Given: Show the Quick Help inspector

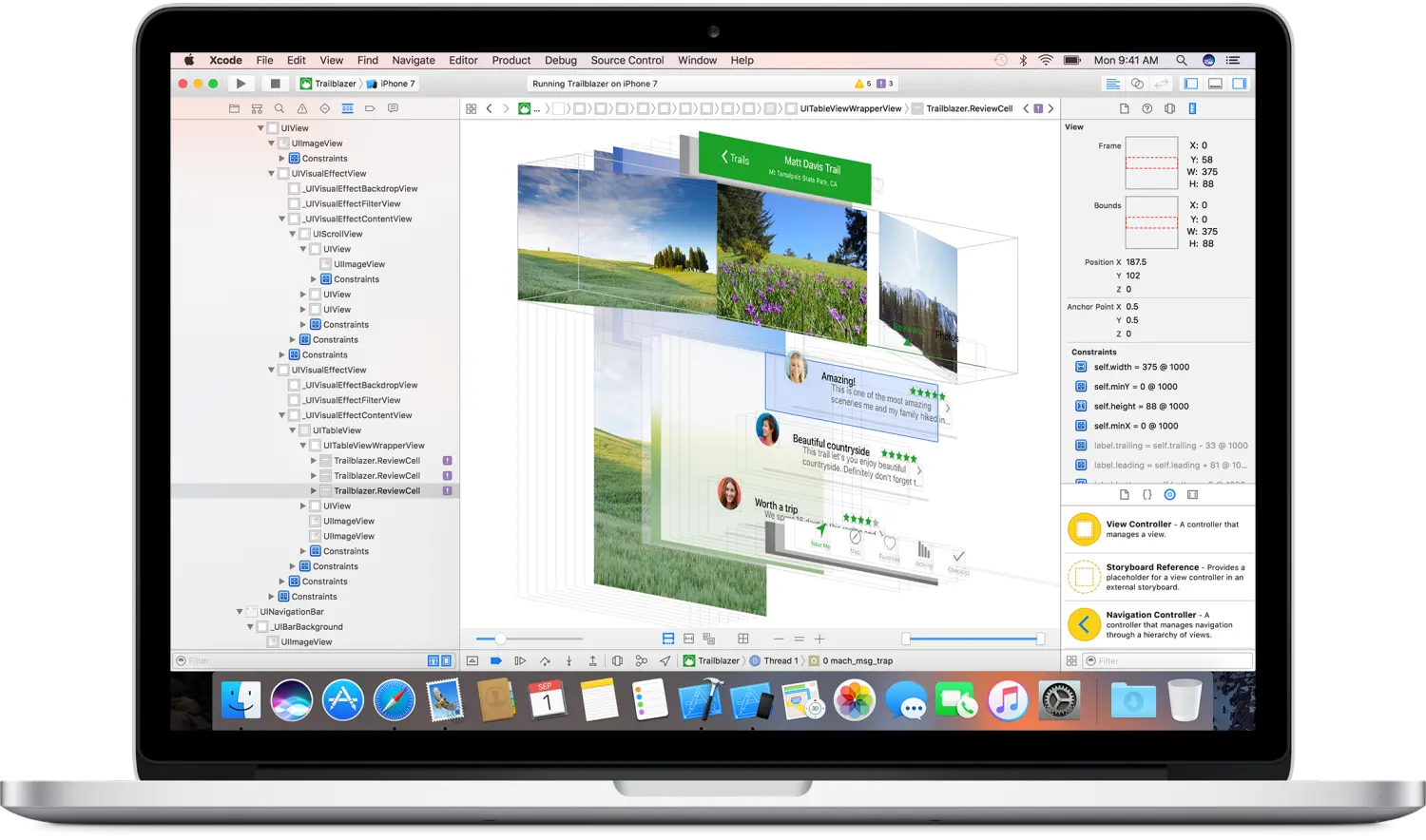Looking at the screenshot, I should [1147, 108].
